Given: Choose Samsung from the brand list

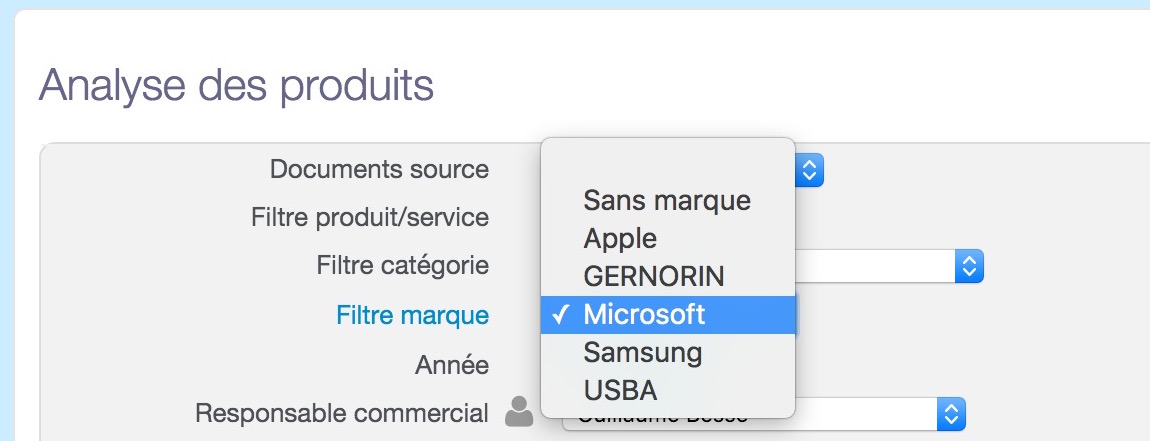Looking at the screenshot, I should tap(668, 353).
